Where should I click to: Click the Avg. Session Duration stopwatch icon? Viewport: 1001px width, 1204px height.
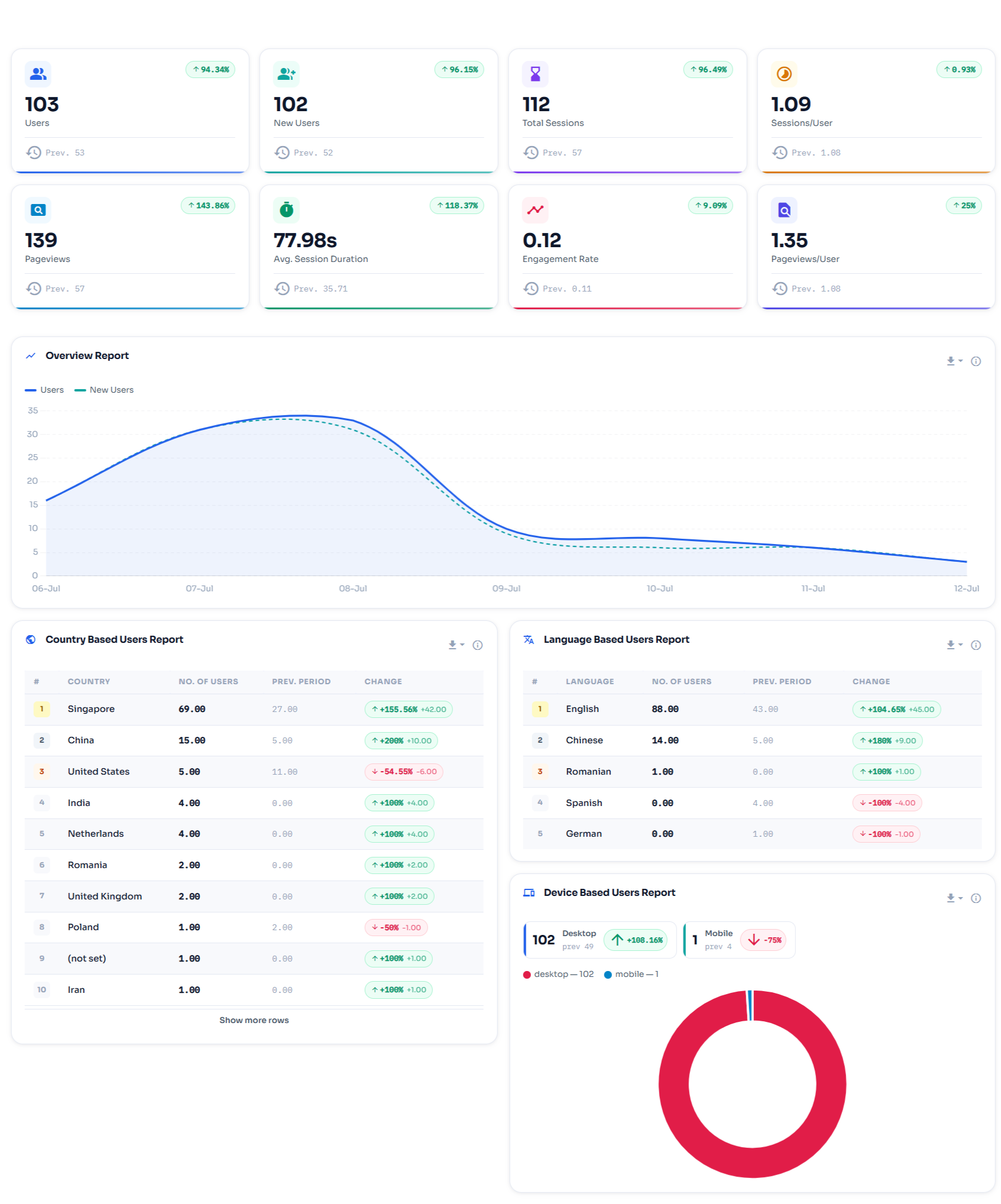pos(287,210)
